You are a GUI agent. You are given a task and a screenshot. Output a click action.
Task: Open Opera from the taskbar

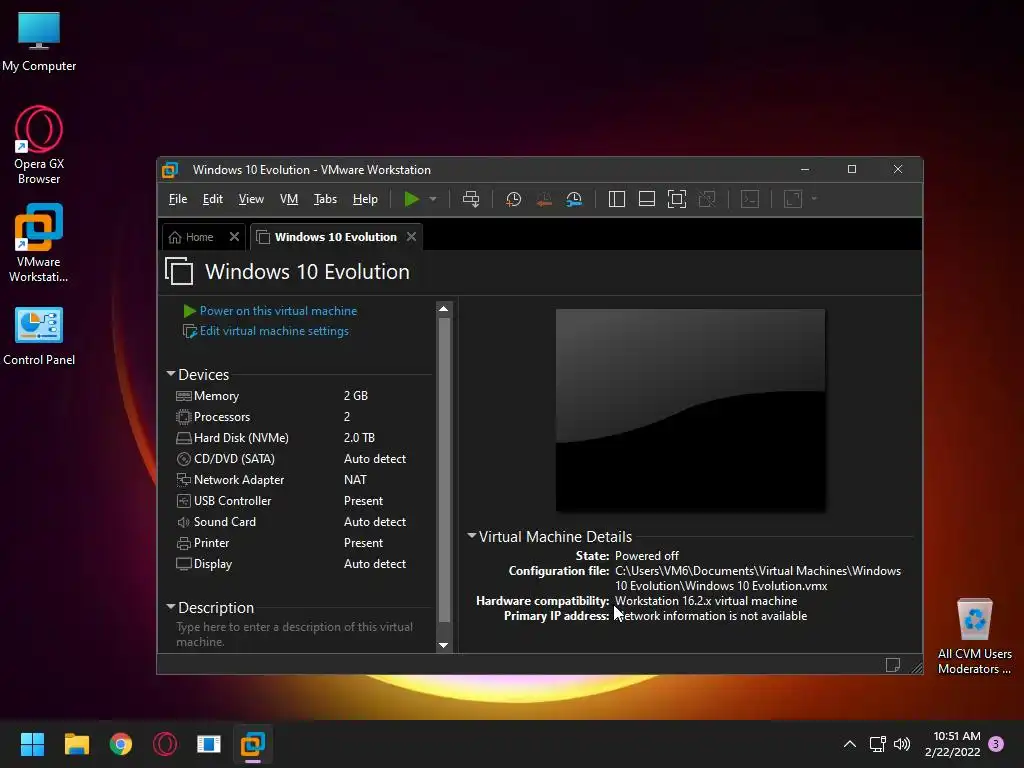tap(165, 744)
